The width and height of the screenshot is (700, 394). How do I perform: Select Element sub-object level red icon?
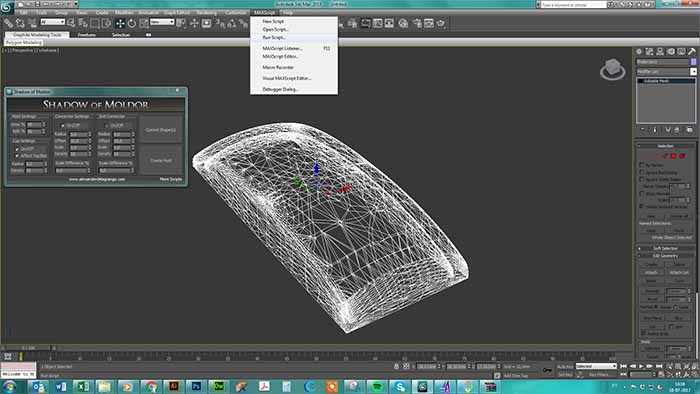[x=682, y=156]
